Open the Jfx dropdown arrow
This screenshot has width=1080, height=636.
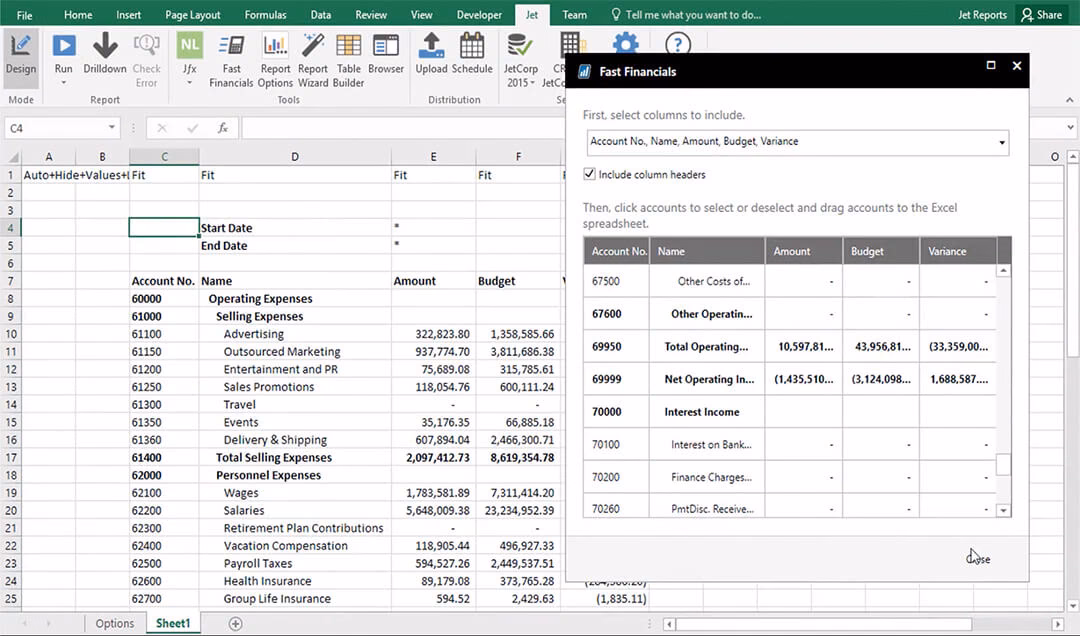point(189,83)
